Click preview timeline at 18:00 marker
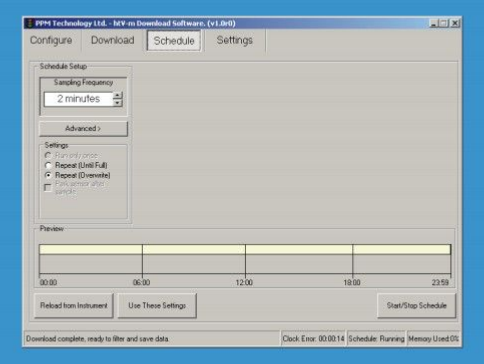484x364 pixels. point(352,259)
